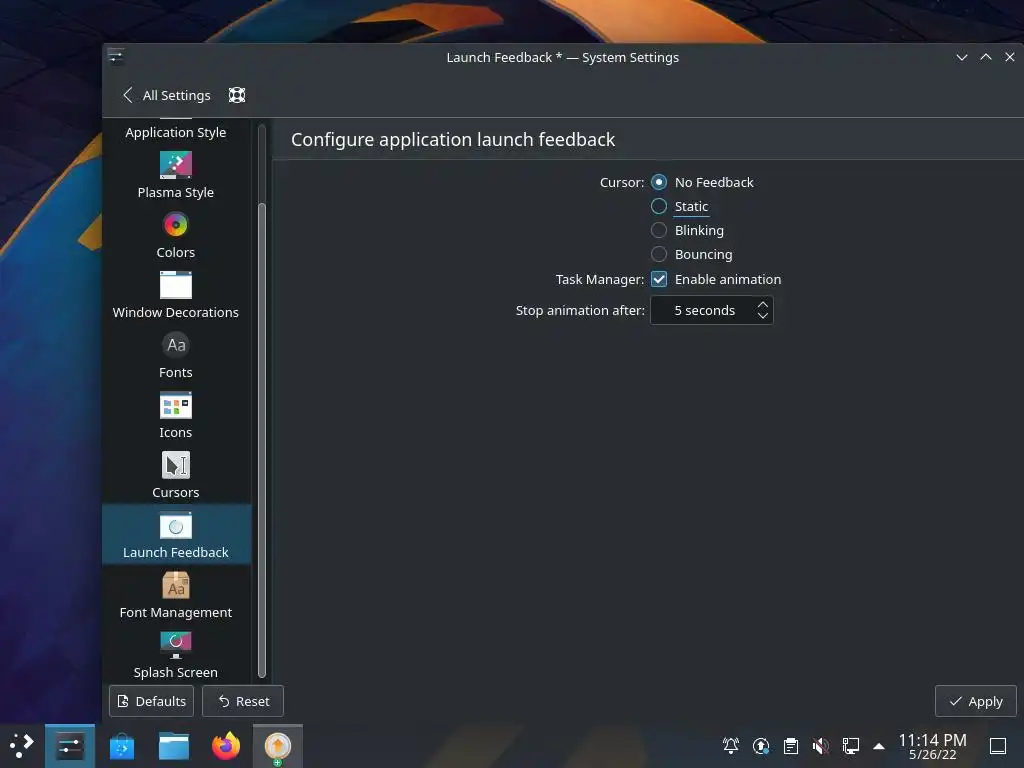Open the clipboard tray icon
The image size is (1024, 768).
[791, 745]
